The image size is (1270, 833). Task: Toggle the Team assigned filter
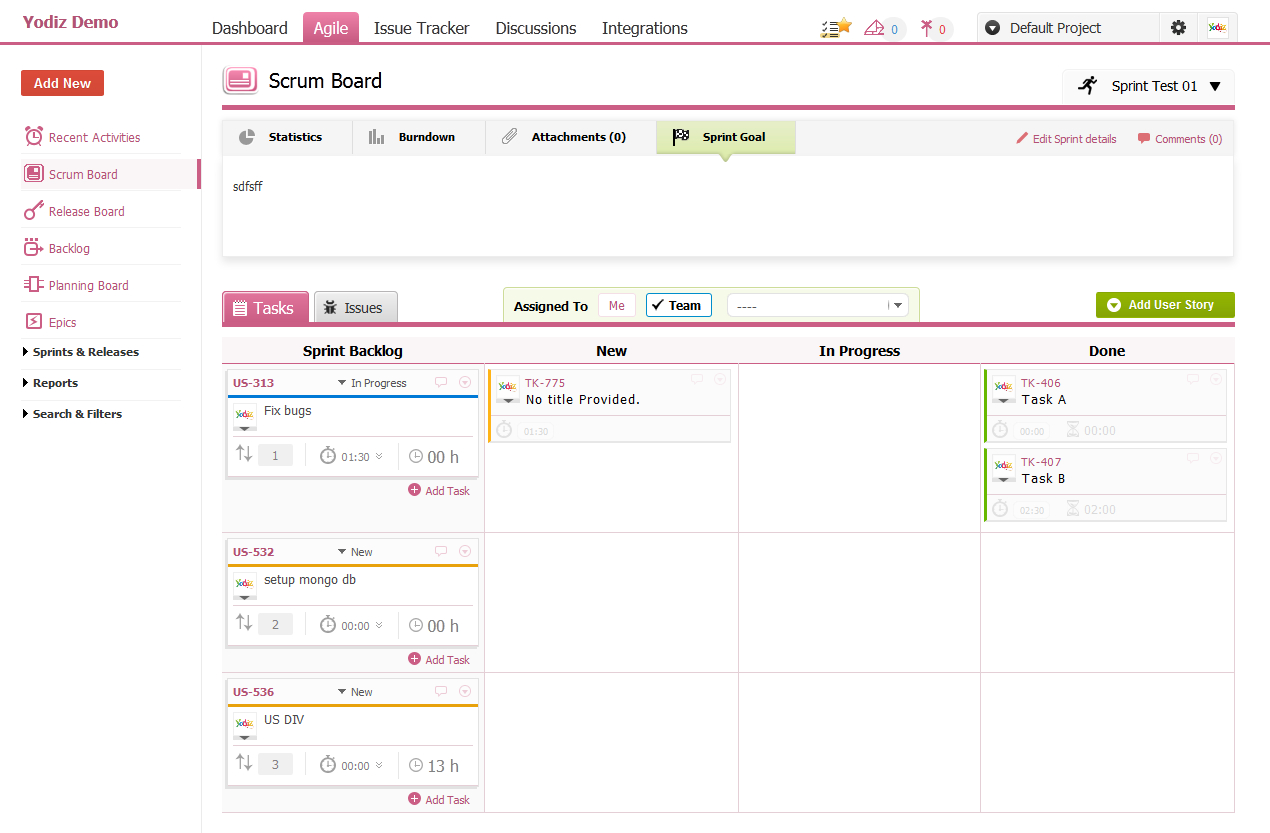coord(678,305)
